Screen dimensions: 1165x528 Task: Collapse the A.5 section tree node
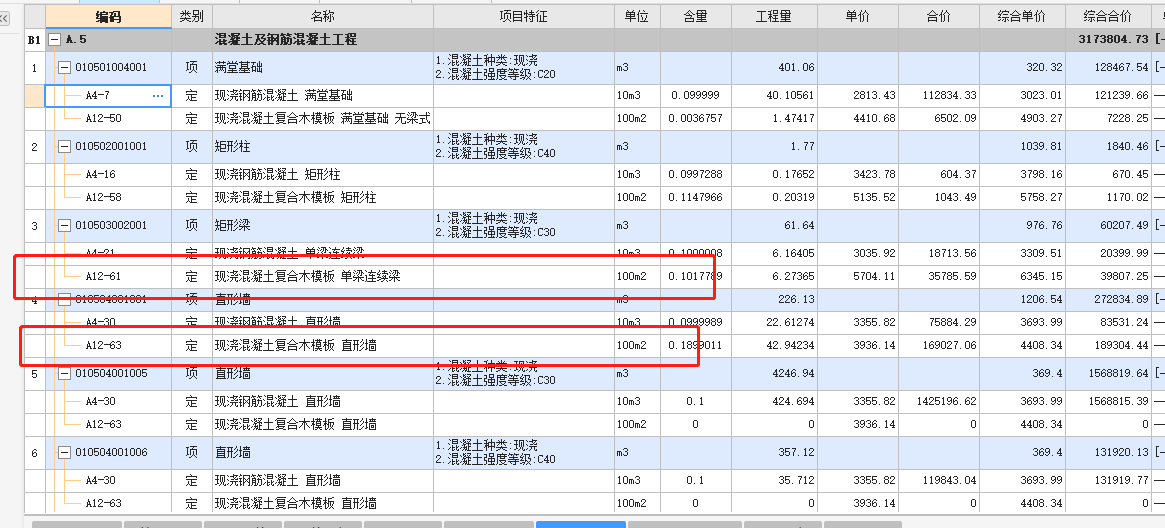pyautogui.click(x=54, y=39)
